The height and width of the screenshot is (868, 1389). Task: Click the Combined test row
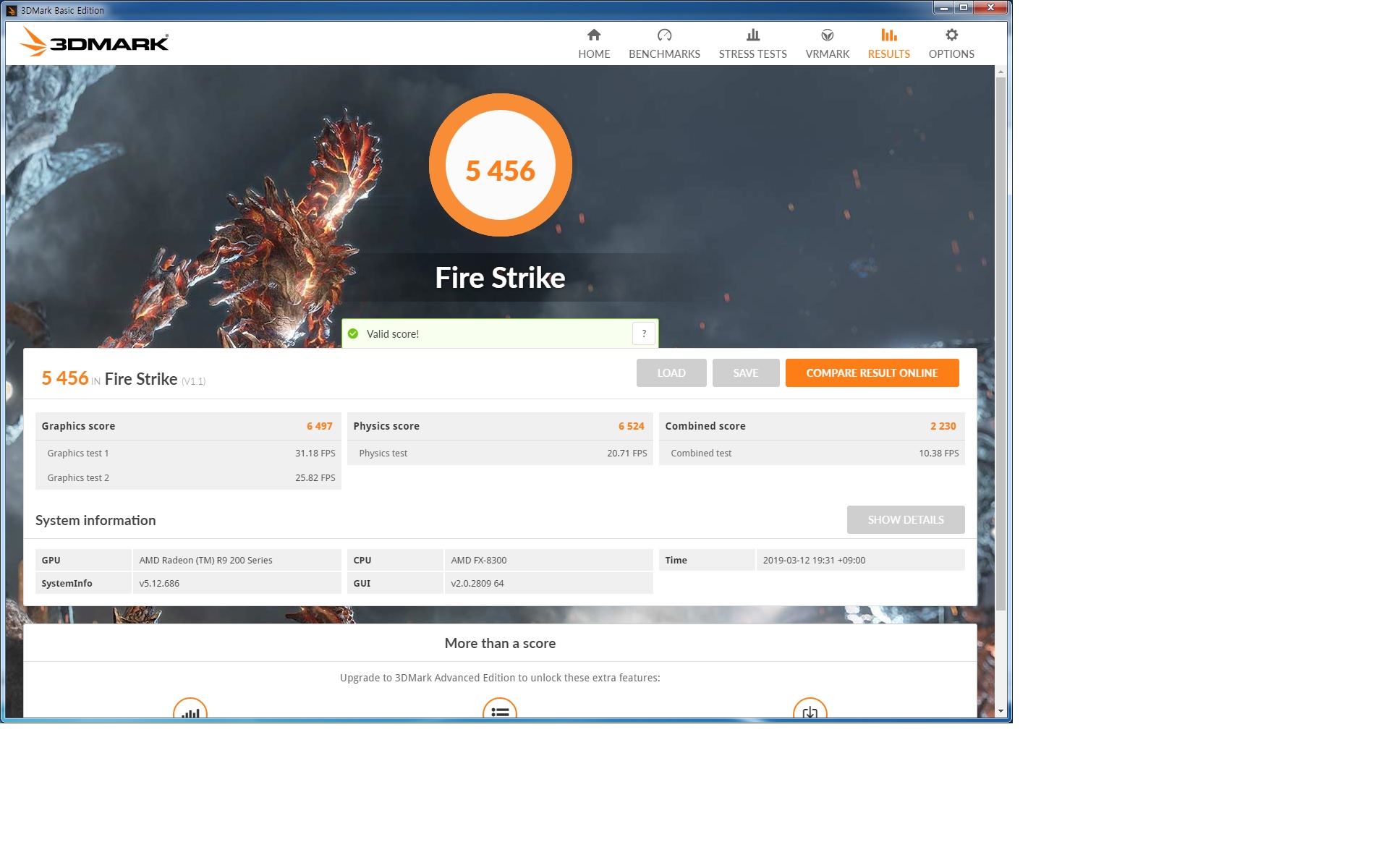click(812, 453)
